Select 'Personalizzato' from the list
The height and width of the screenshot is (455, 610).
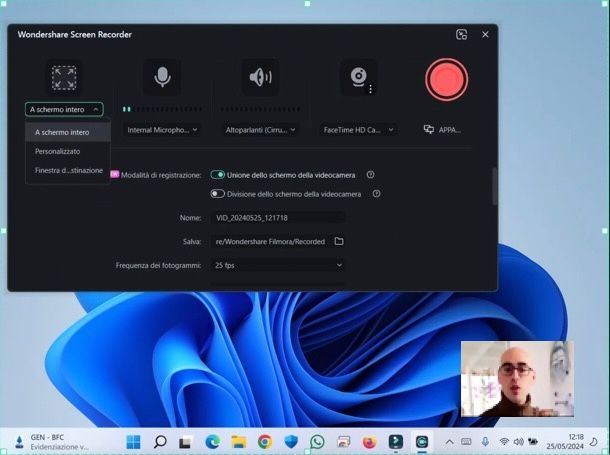68,151
